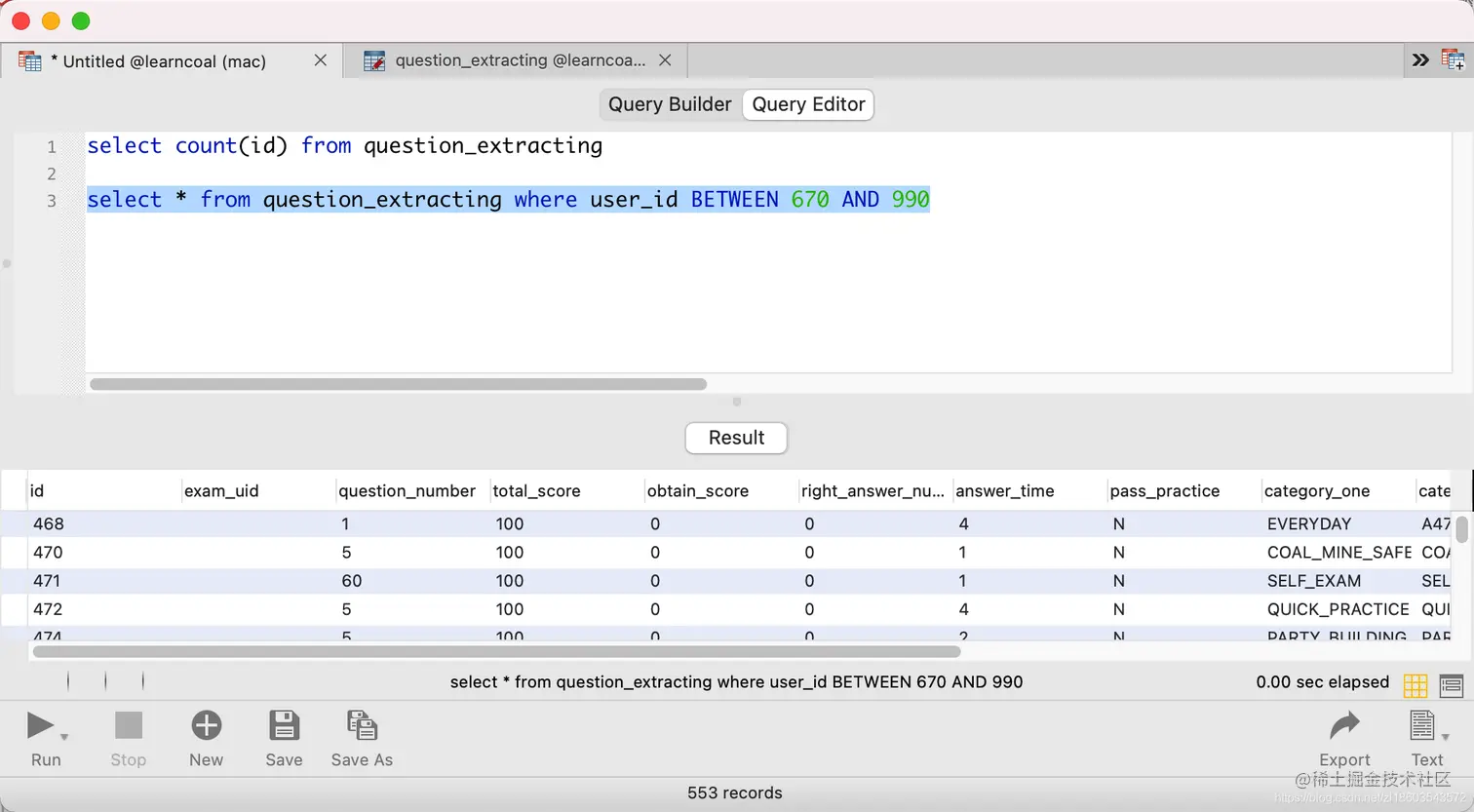Save the query using floppy icon
The height and width of the screenshot is (812, 1474).
[284, 726]
